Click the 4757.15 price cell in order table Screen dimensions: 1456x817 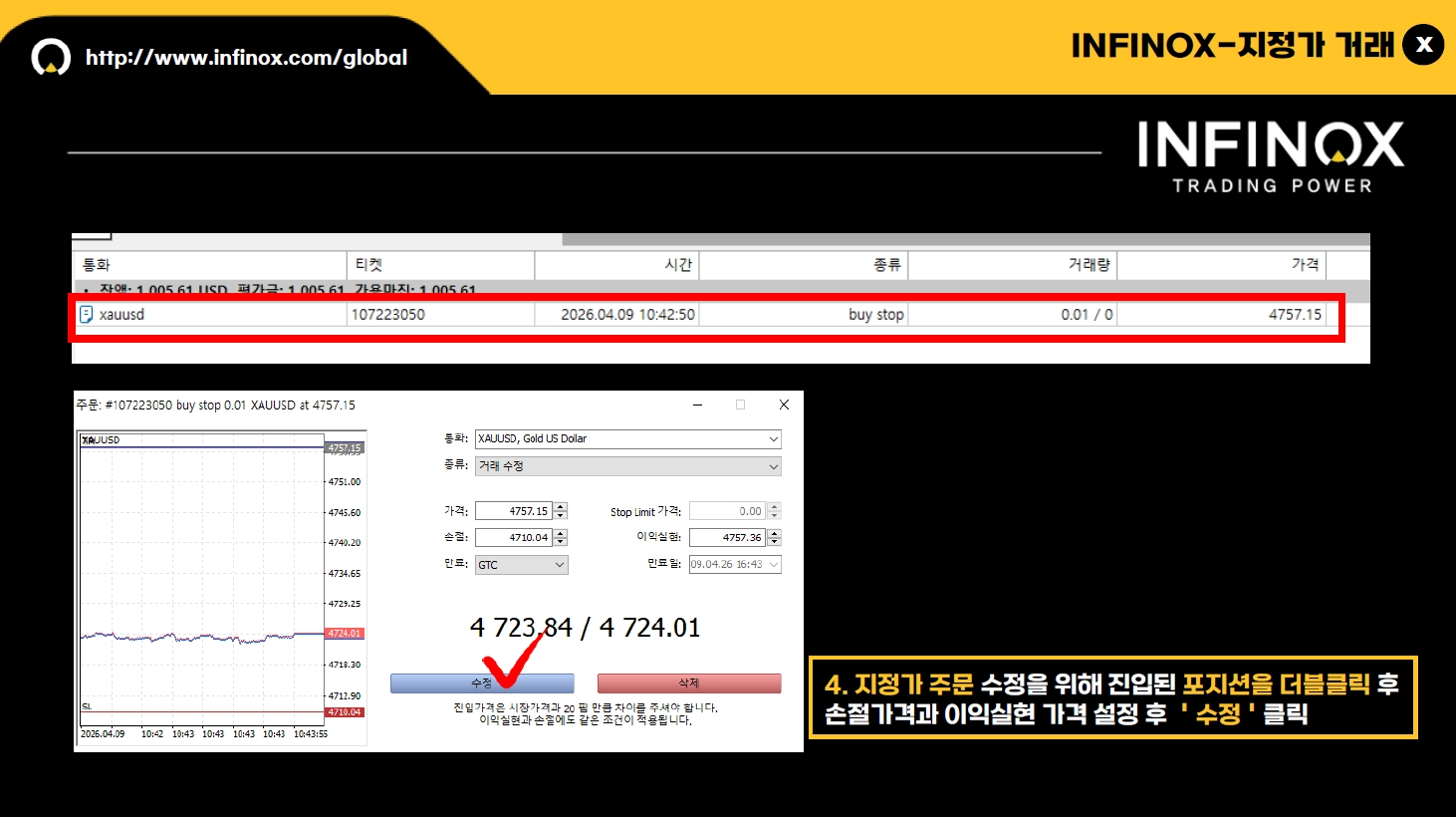(x=1296, y=314)
